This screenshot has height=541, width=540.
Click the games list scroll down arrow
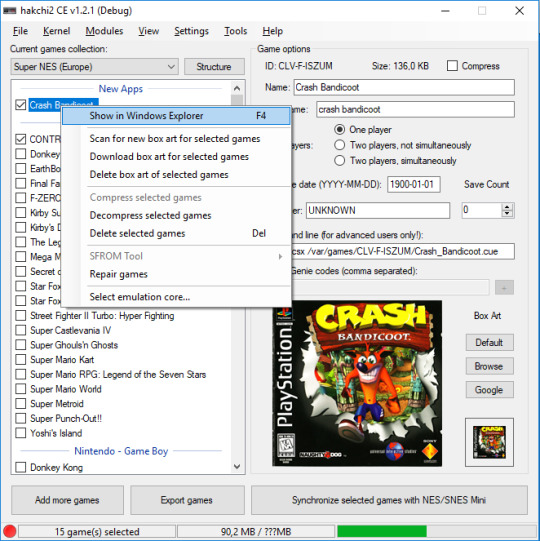[237, 466]
